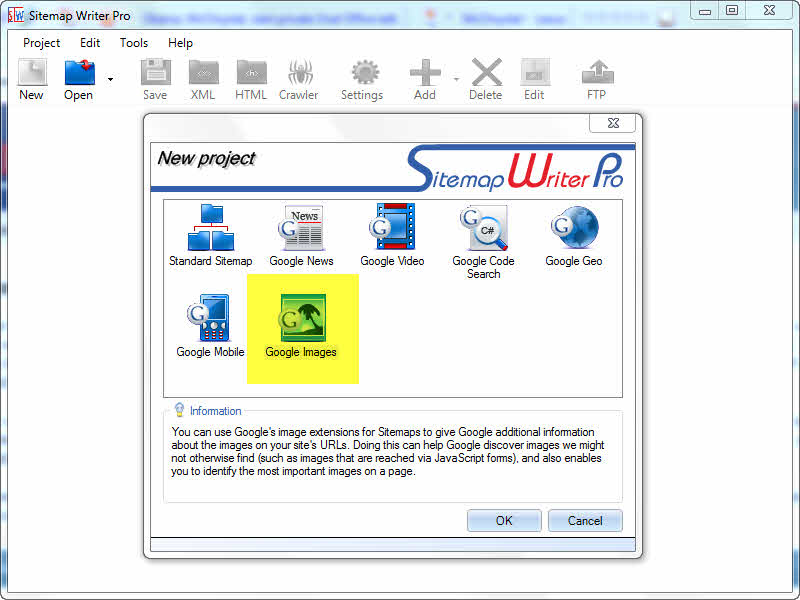Image resolution: width=800 pixels, height=600 pixels.
Task: Confirm the new project with OK
Action: (x=504, y=520)
